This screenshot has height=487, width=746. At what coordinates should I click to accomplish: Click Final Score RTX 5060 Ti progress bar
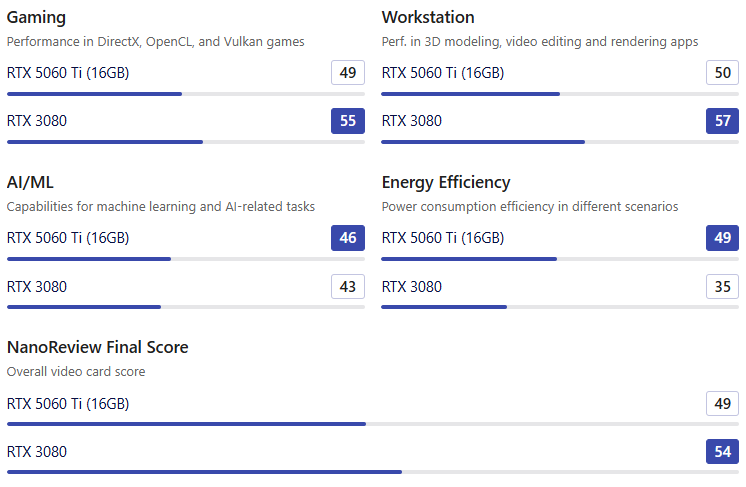coord(373,424)
